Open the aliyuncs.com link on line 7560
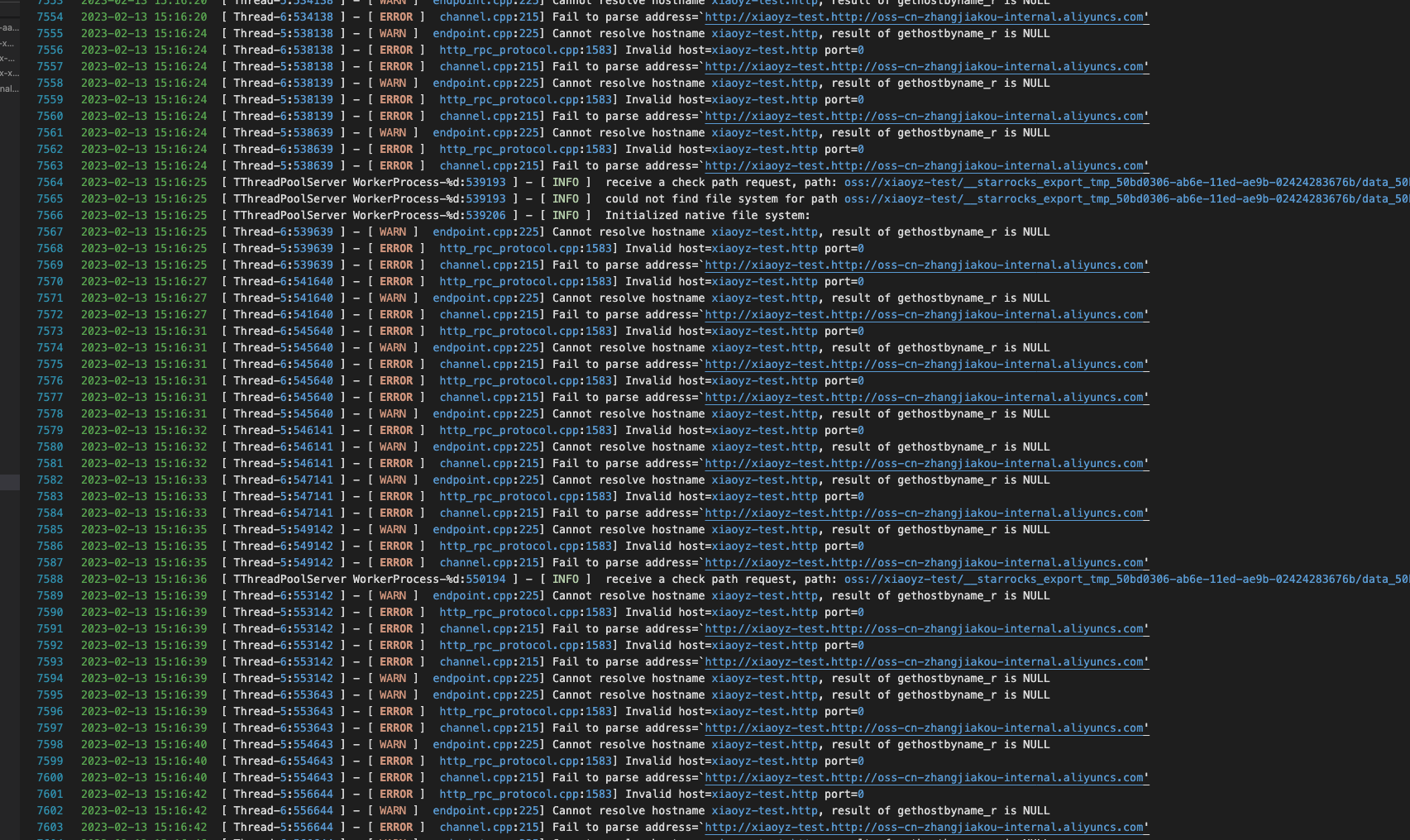Image resolution: width=1410 pixels, height=840 pixels. click(926, 116)
